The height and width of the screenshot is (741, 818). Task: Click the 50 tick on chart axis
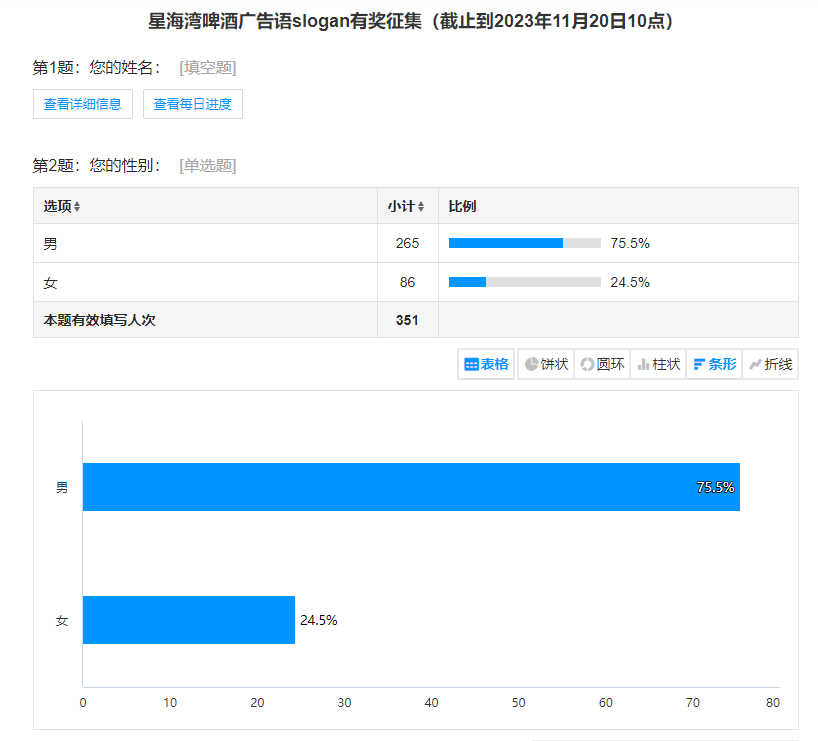[x=519, y=703]
